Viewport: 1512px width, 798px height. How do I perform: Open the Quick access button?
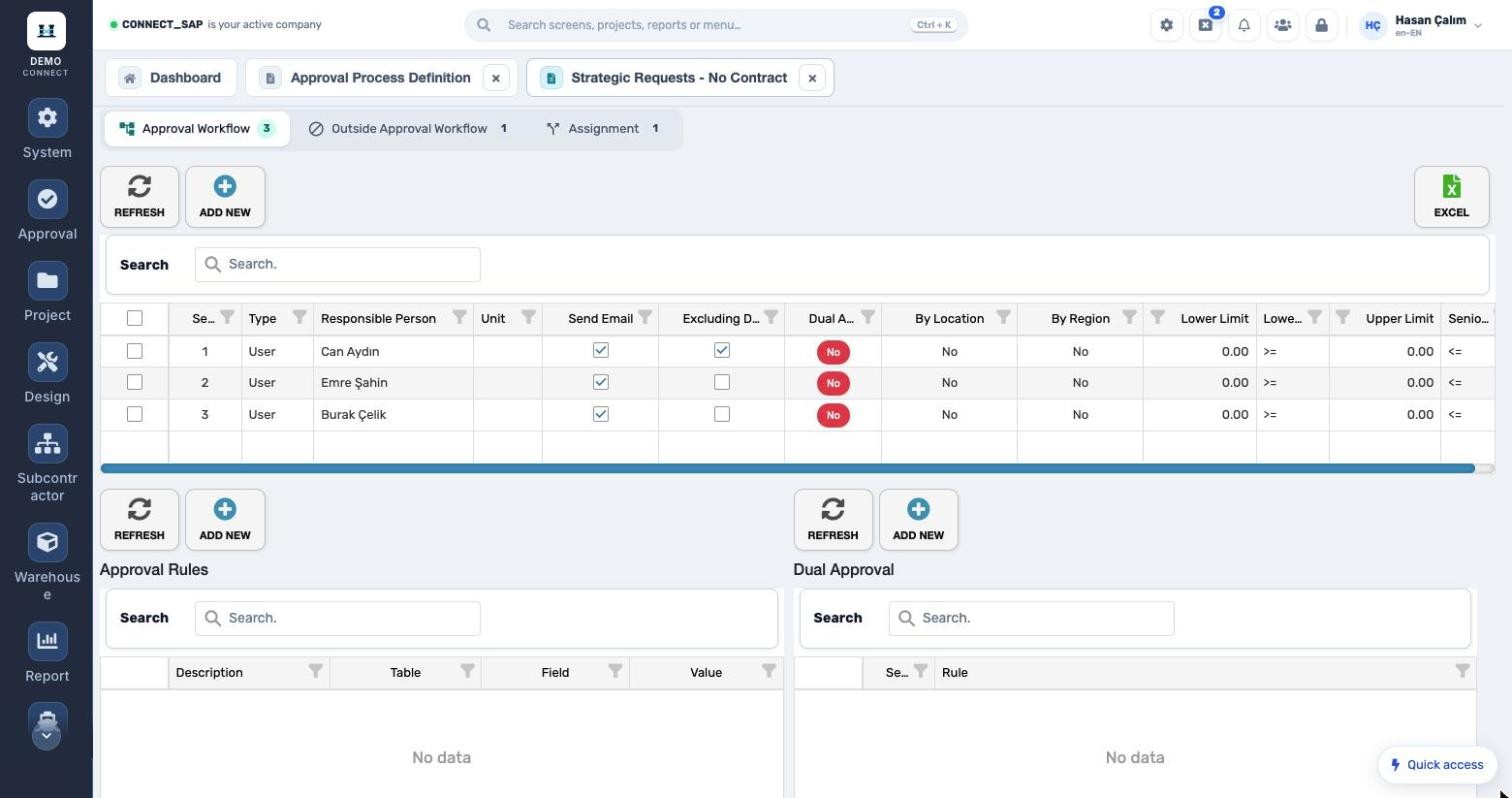pyautogui.click(x=1437, y=765)
